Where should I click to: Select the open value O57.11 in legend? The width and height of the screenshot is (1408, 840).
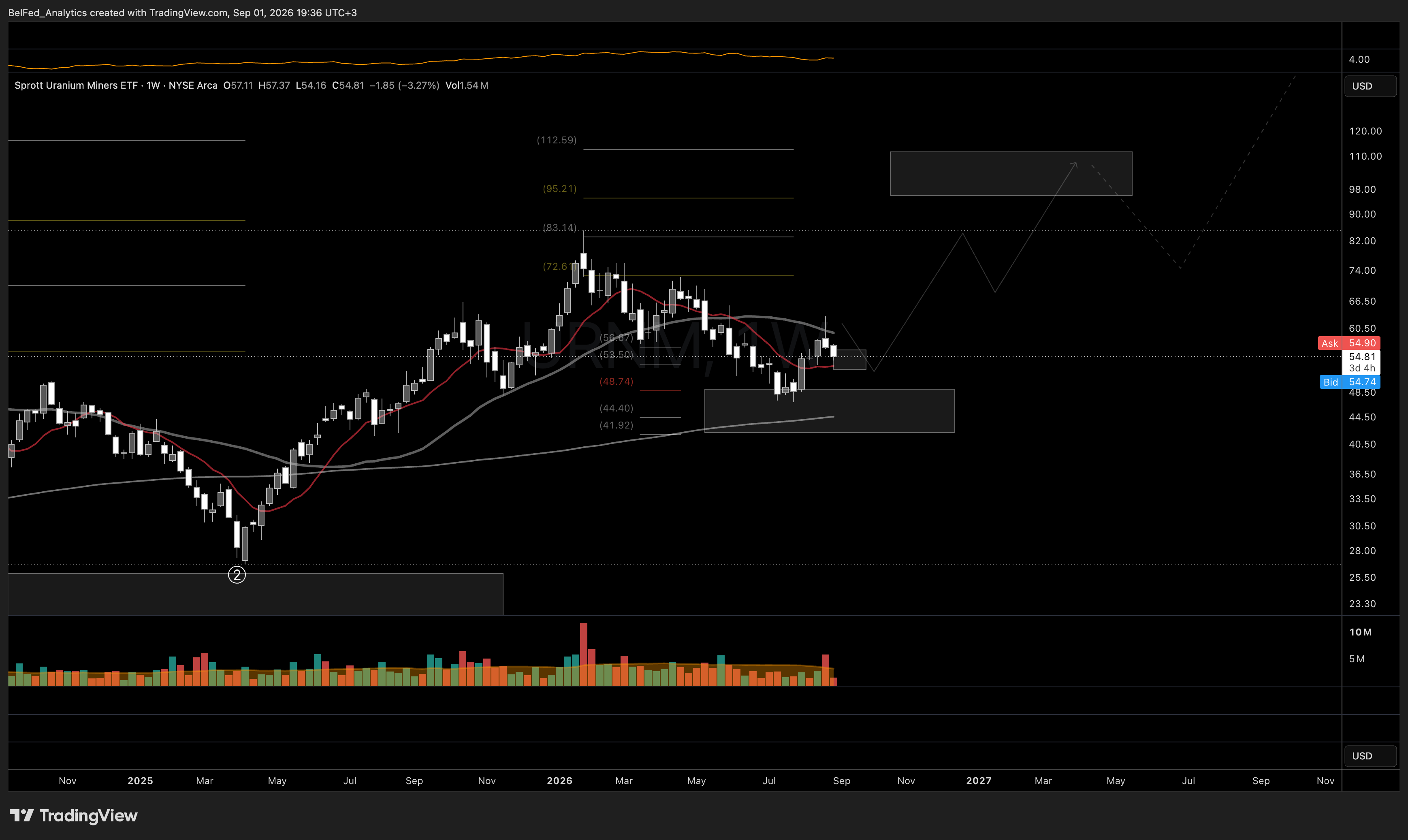pos(238,85)
